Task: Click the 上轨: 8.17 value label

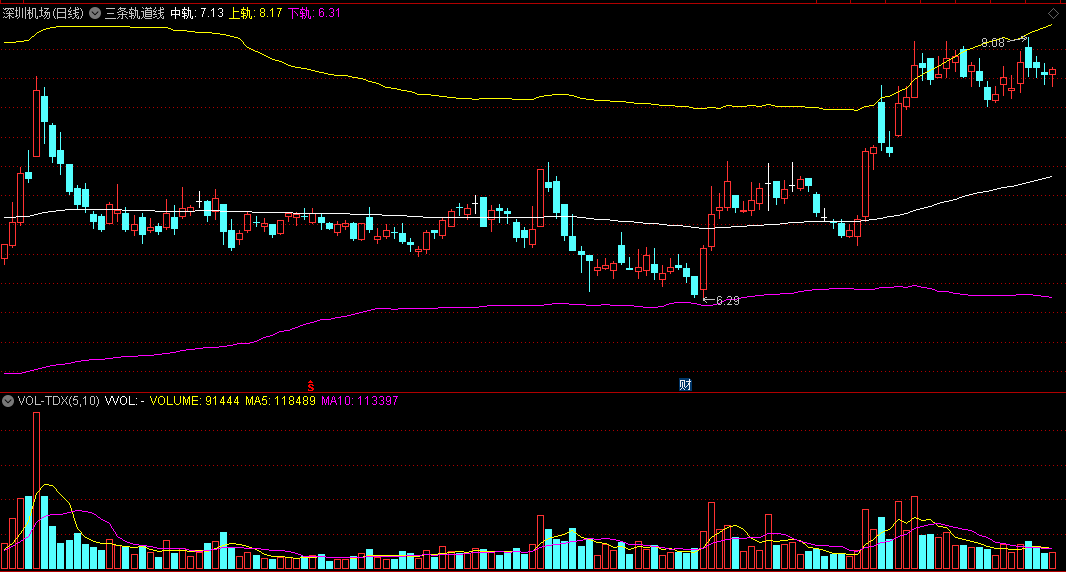Action: click(256, 13)
